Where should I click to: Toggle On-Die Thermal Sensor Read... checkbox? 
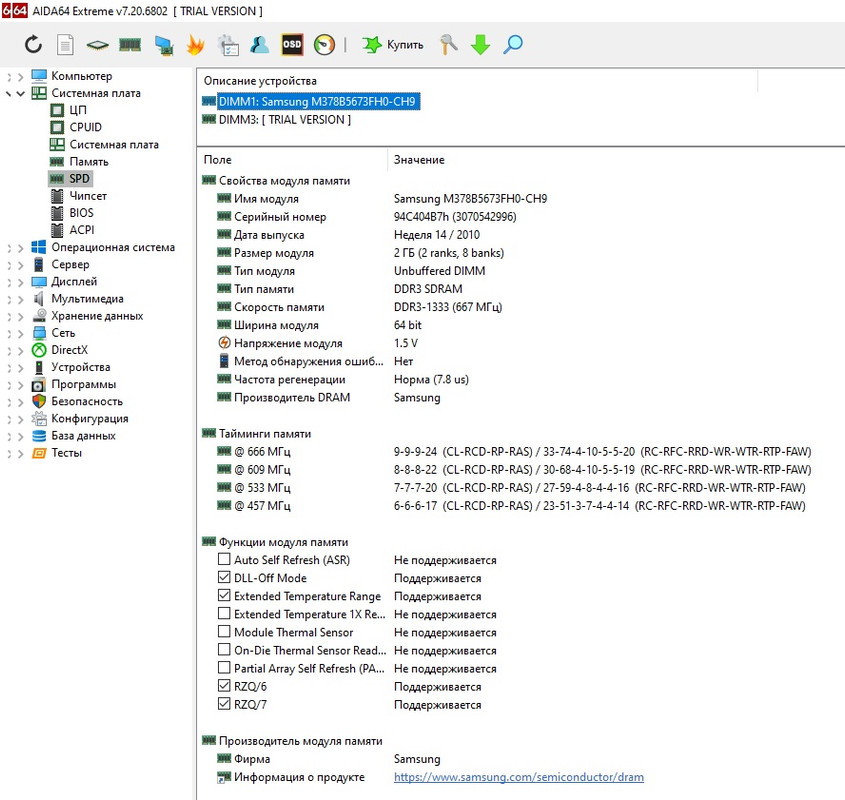pos(224,650)
